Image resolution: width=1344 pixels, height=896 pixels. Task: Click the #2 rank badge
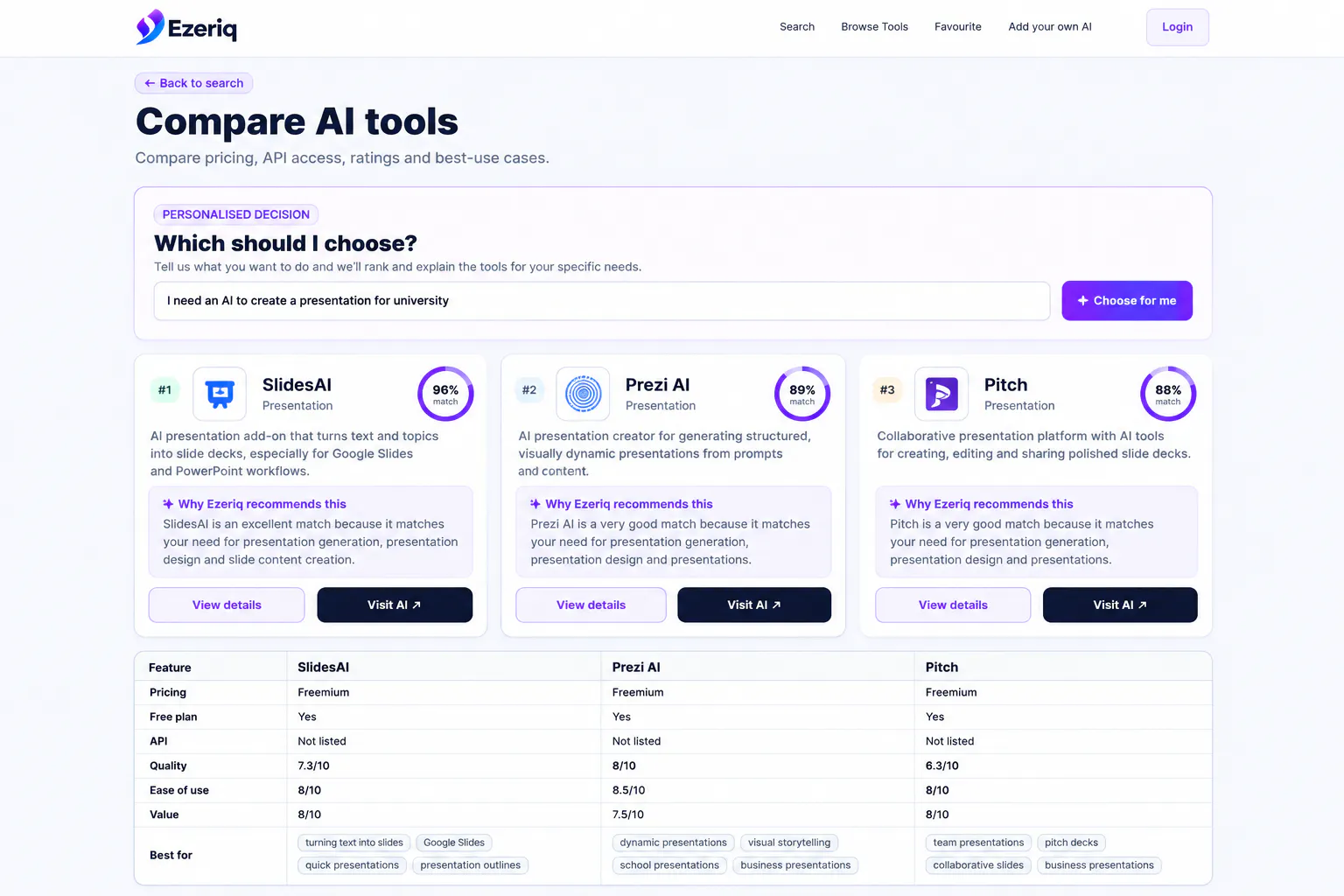point(529,390)
